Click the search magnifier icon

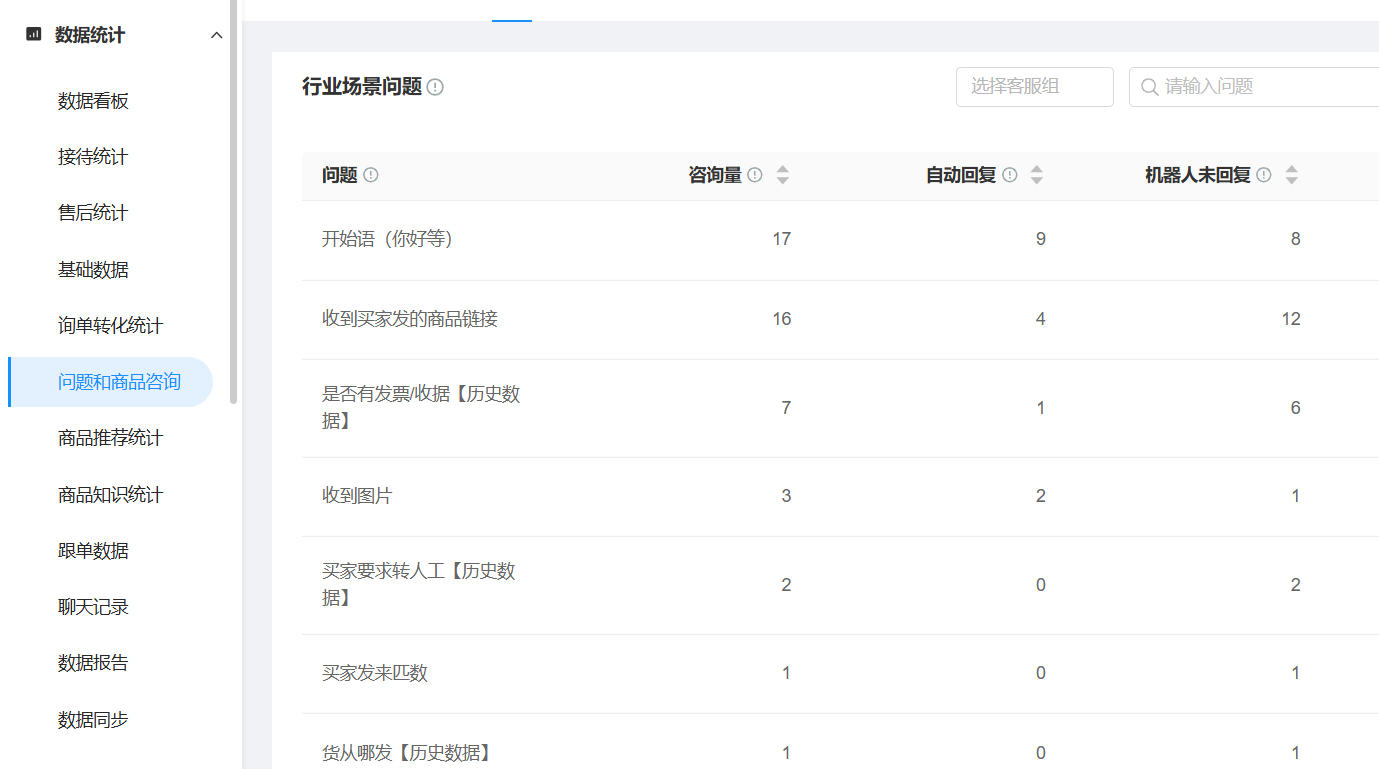[x=1150, y=87]
